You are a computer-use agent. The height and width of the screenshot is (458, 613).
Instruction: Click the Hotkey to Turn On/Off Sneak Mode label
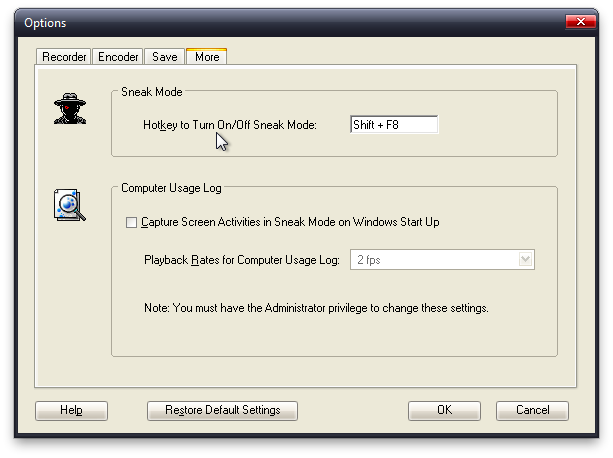point(230,125)
